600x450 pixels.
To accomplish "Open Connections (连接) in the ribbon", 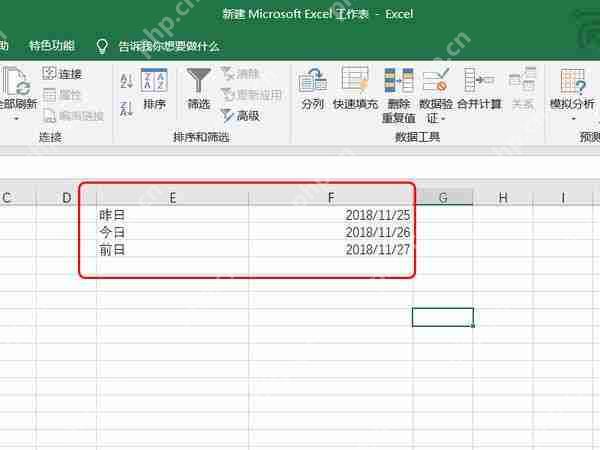I will (62, 73).
